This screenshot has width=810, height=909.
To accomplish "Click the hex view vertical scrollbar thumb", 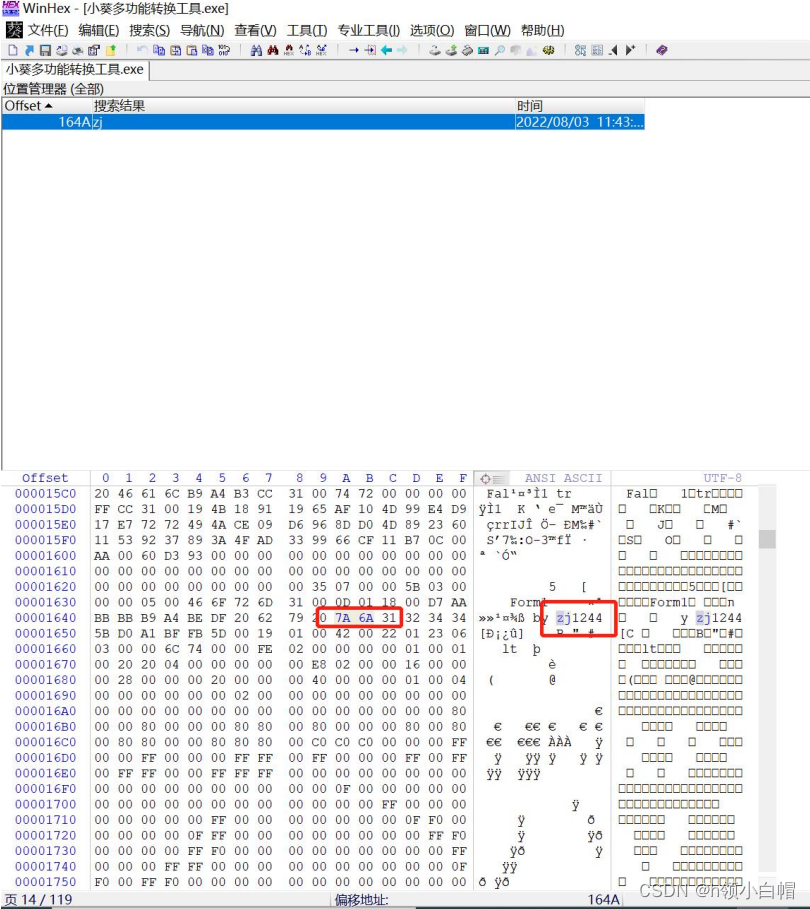I will (x=767, y=539).
